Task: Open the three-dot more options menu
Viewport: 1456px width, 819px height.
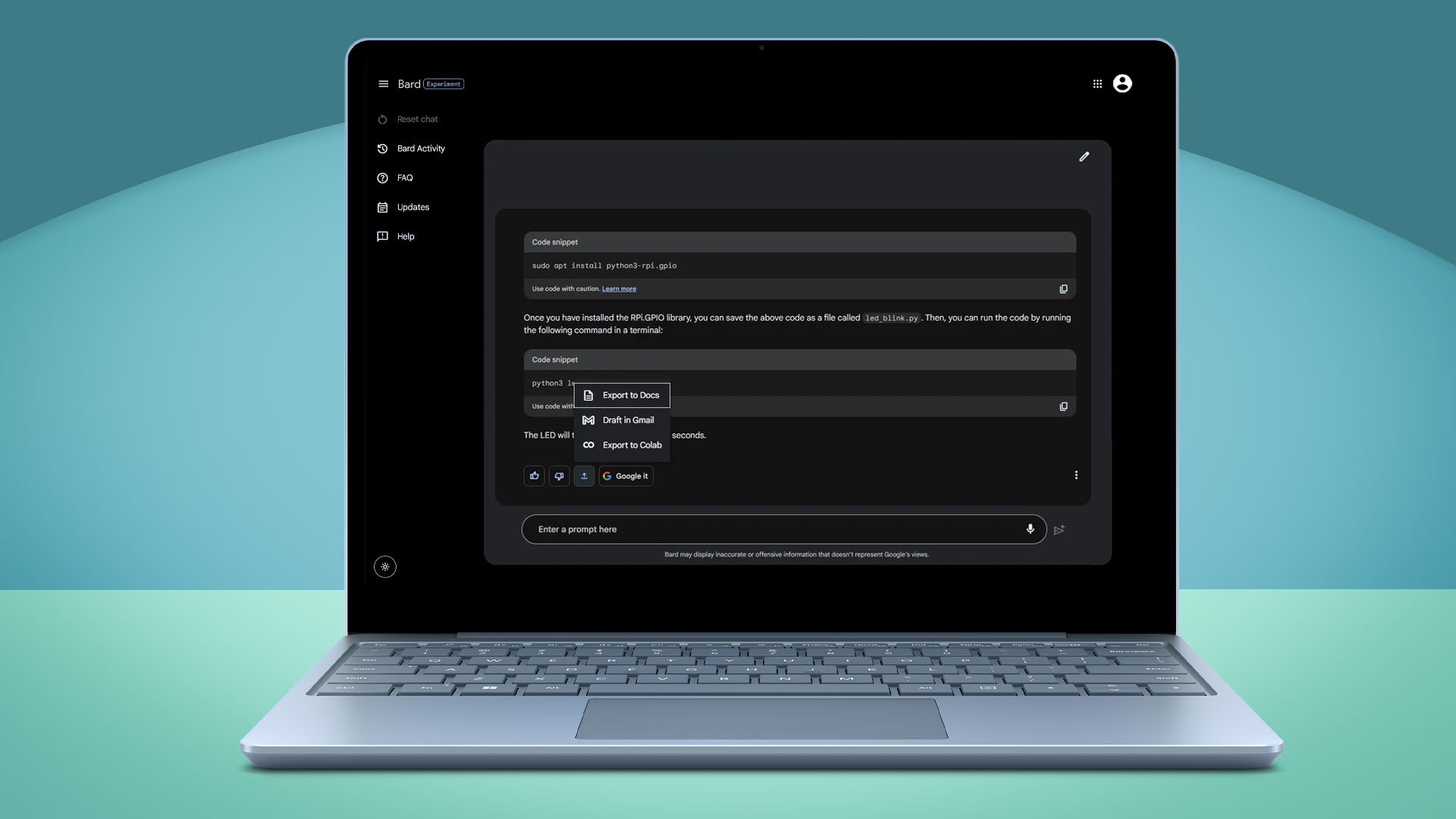Action: coord(1076,475)
